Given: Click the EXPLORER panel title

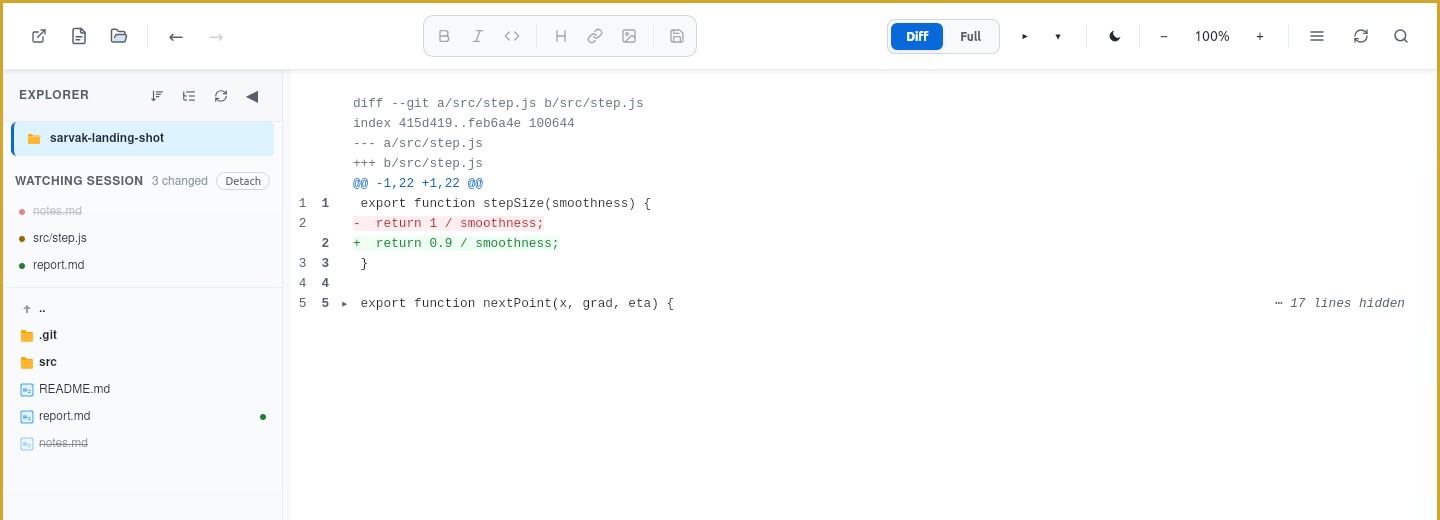Looking at the screenshot, I should coord(54,96).
